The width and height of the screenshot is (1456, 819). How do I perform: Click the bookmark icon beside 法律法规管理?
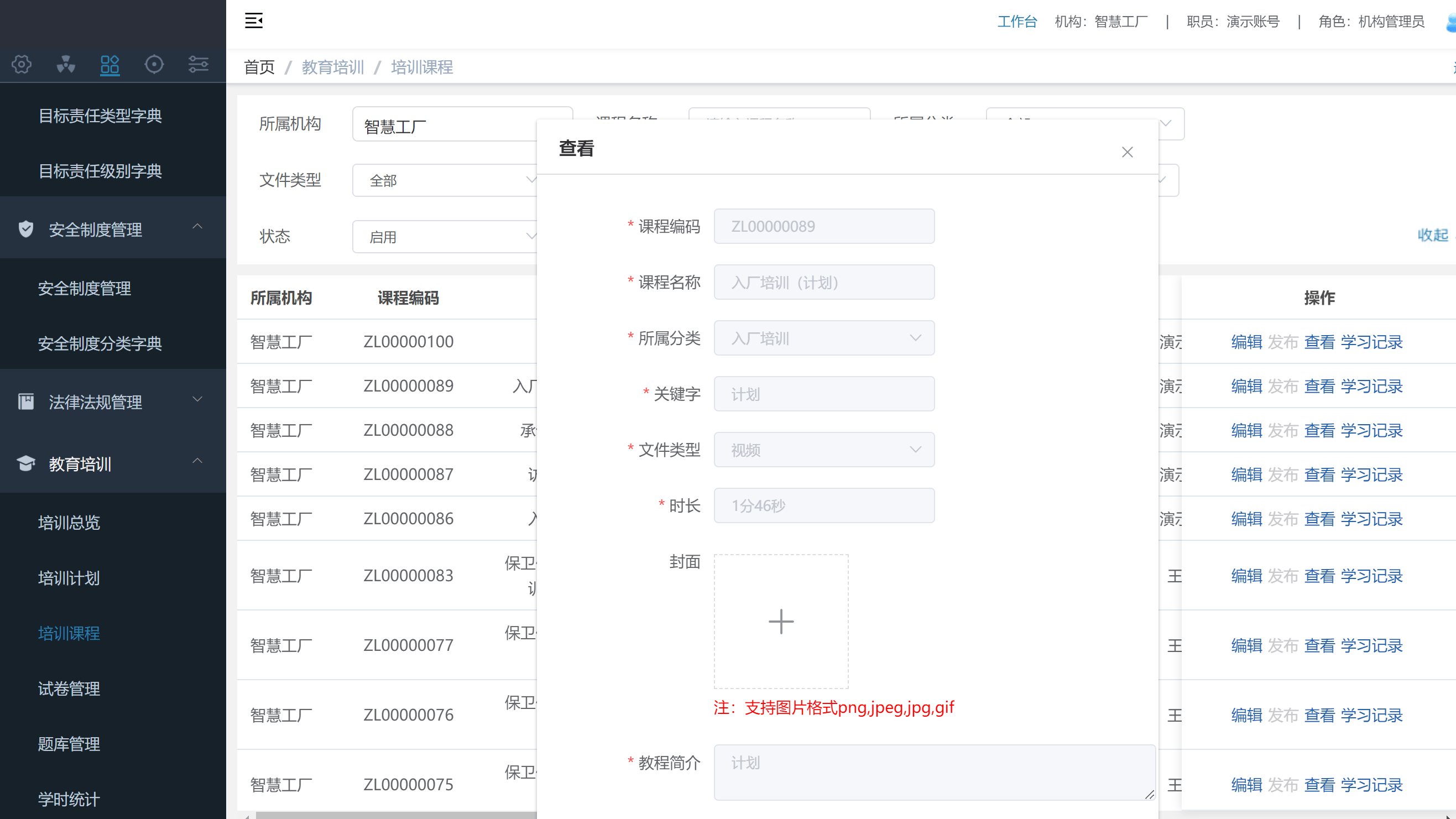pos(26,401)
